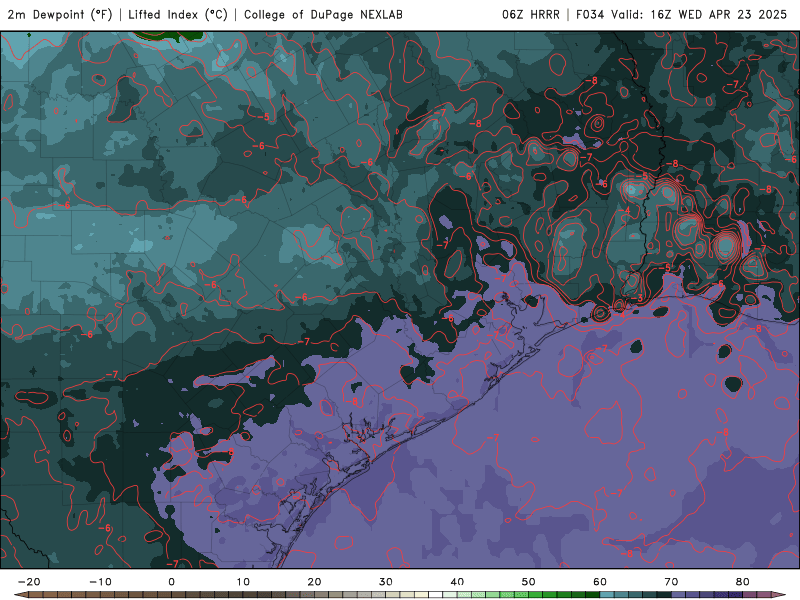
Task: Click the "College of DuPage NEXLAB" label
Action: (323, 14)
